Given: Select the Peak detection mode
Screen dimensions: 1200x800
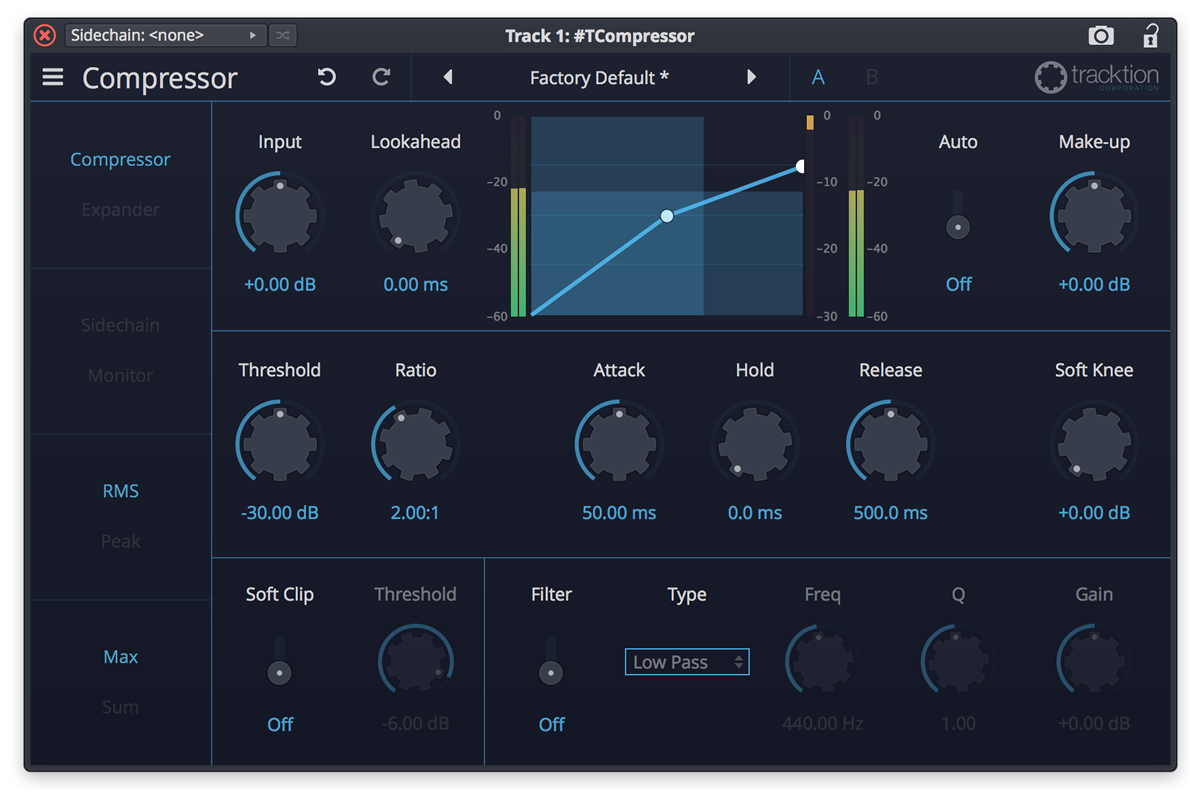Looking at the screenshot, I should click(x=120, y=541).
